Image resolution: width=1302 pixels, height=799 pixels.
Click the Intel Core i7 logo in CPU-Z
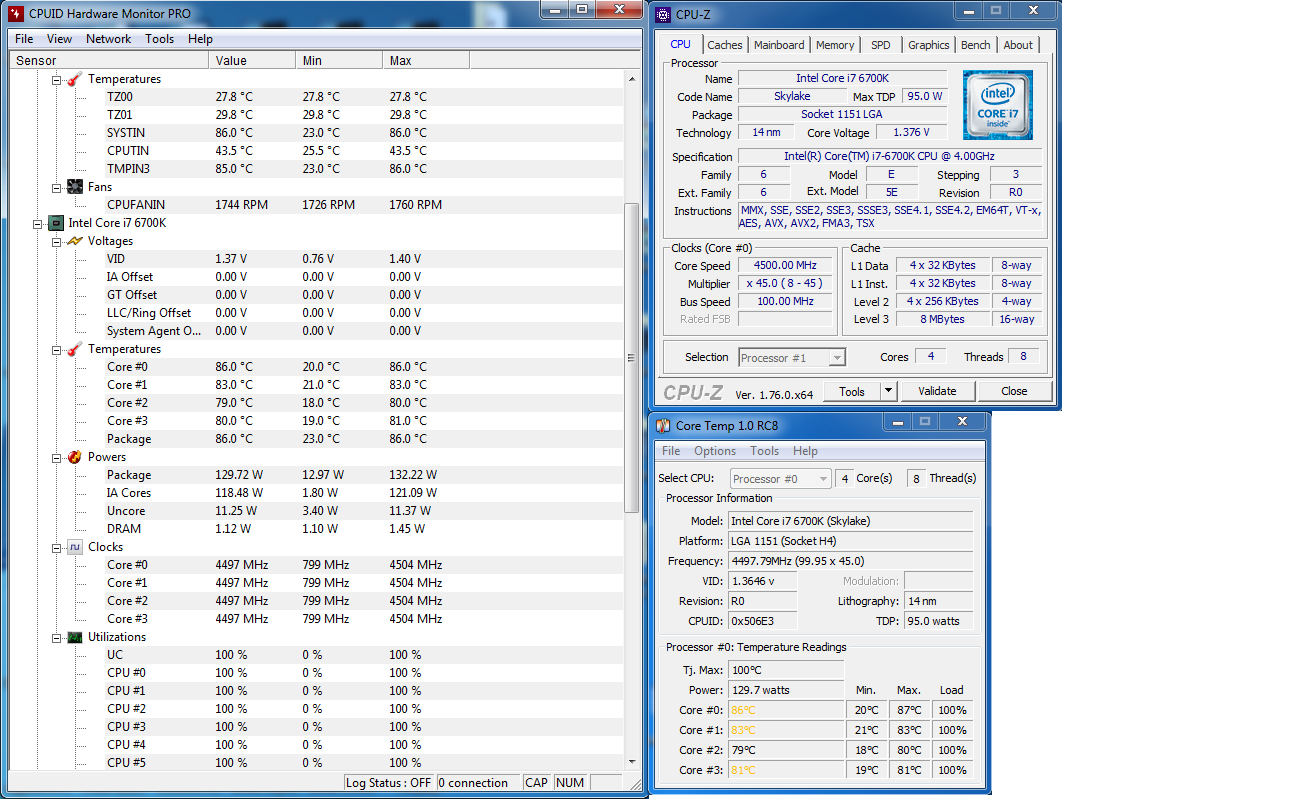[x=998, y=105]
